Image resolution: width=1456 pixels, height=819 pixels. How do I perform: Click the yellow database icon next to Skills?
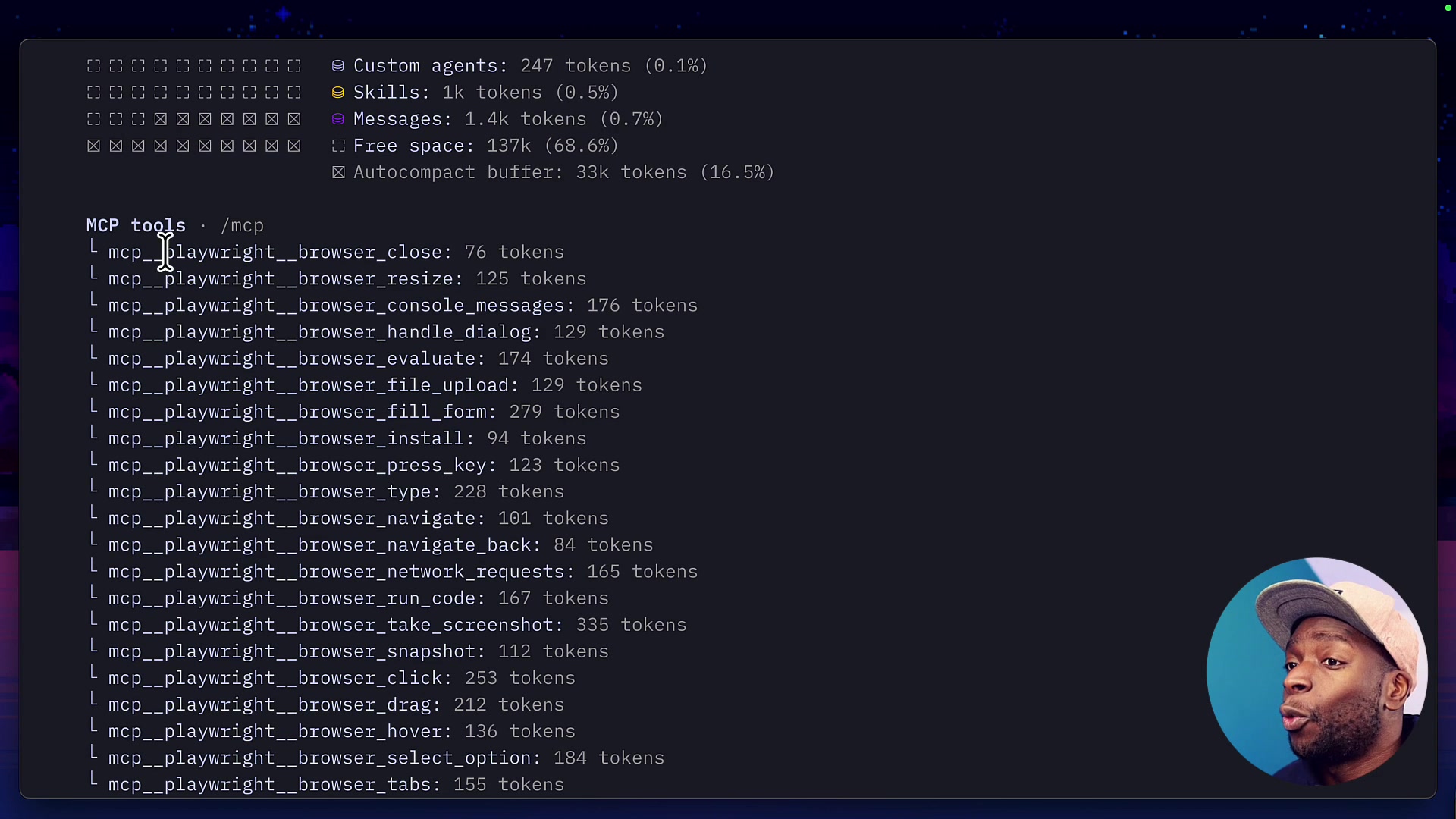[x=337, y=93]
